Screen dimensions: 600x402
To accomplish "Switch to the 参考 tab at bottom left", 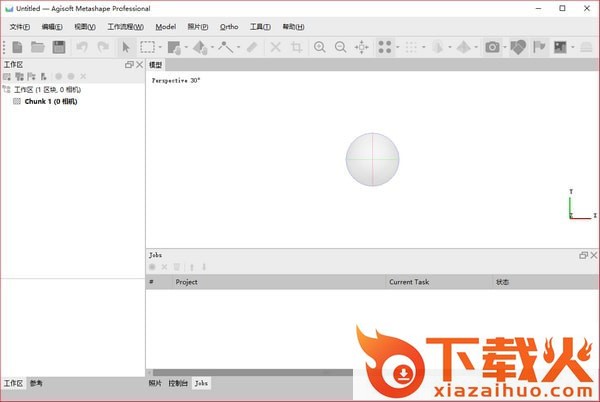I will pyautogui.click(x=36, y=383).
